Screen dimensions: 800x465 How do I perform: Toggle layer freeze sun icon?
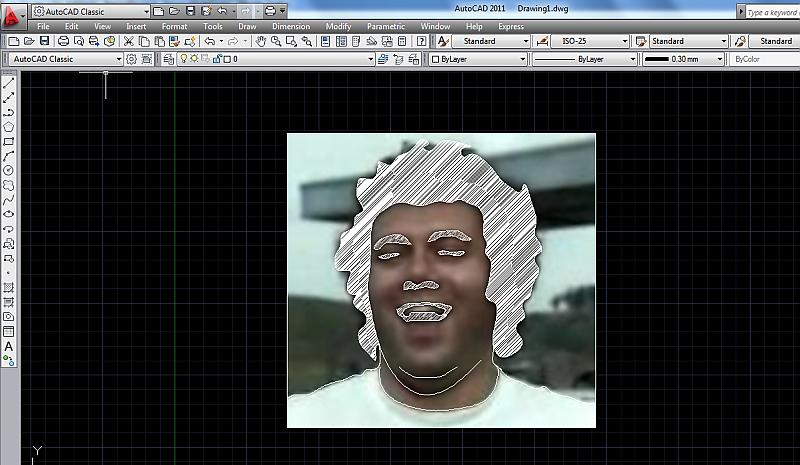[194, 59]
